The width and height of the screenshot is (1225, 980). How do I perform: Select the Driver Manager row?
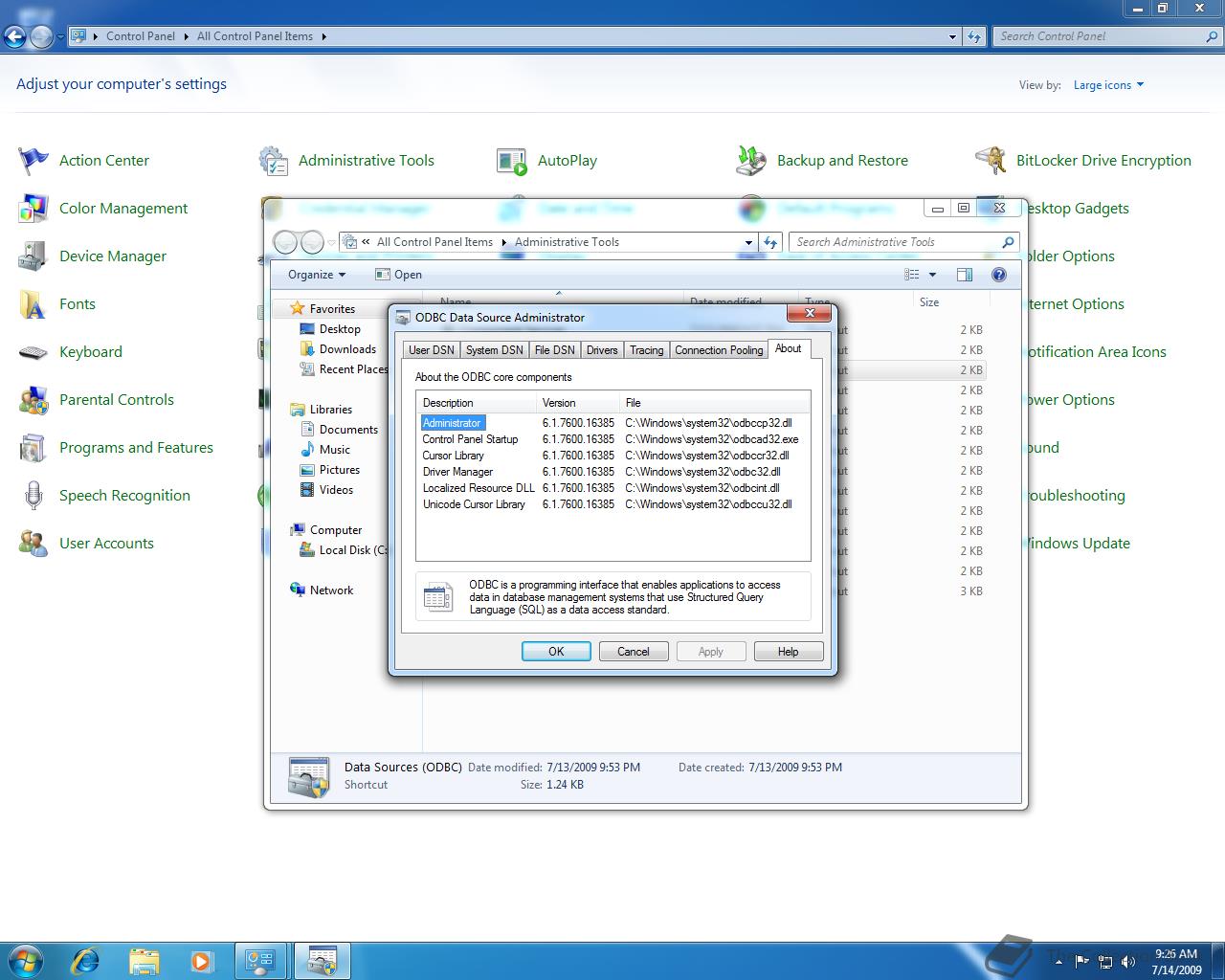[x=612, y=472]
